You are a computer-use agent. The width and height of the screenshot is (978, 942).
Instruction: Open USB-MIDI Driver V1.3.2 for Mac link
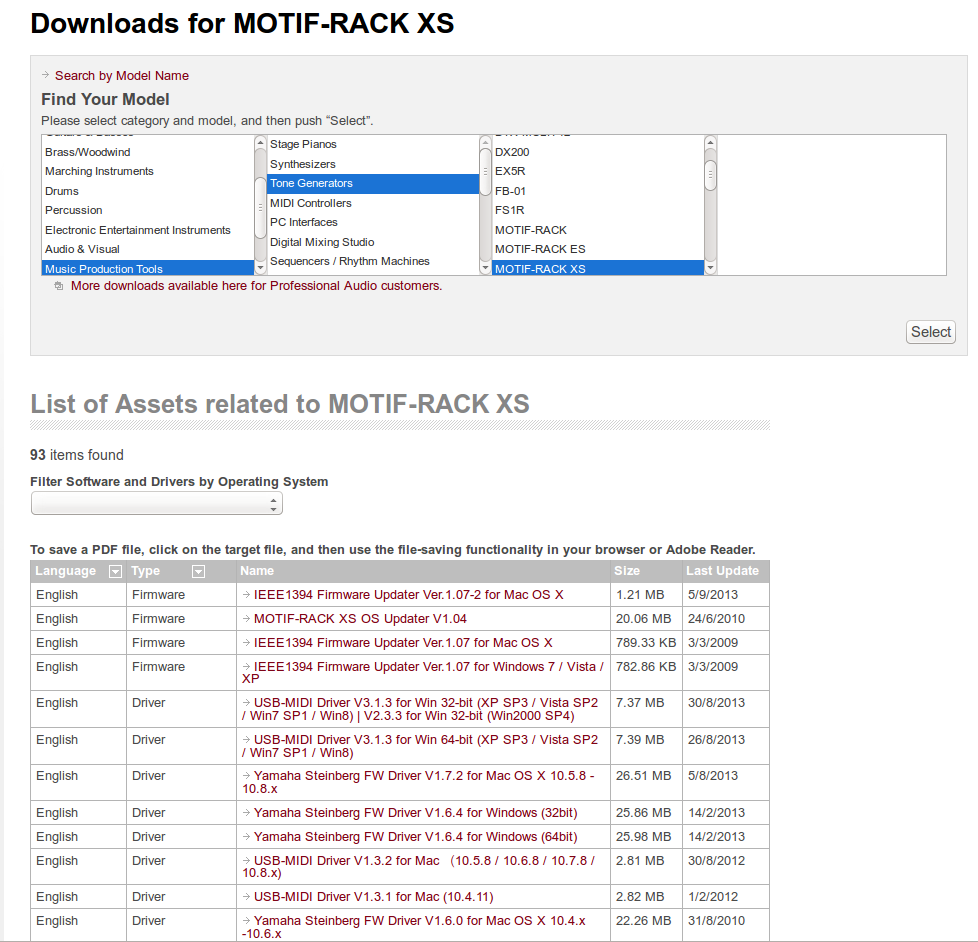coord(419,867)
